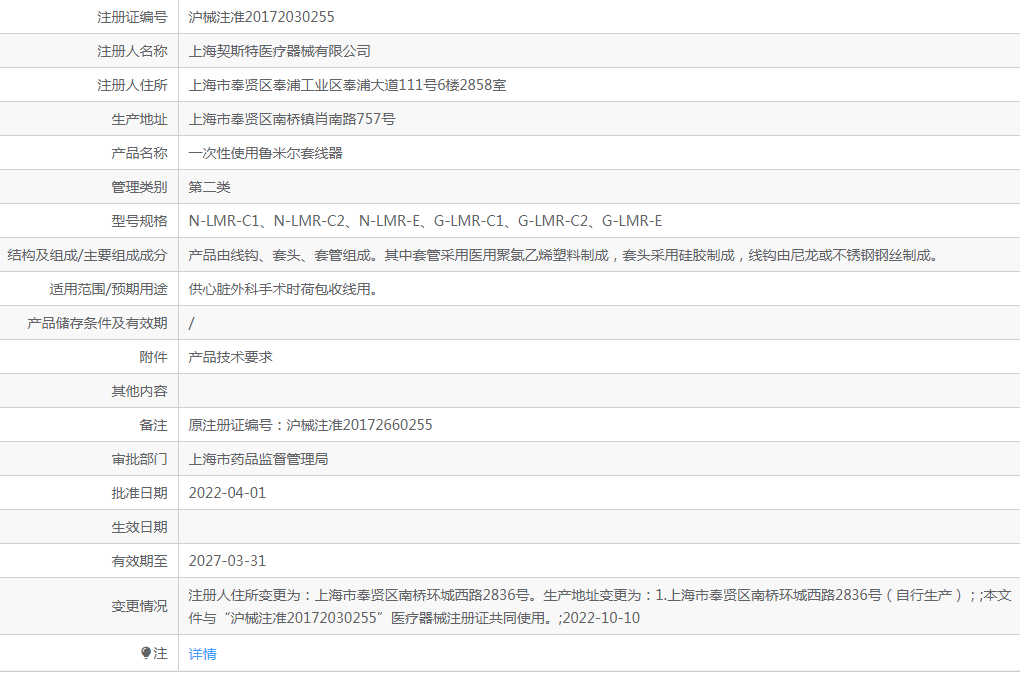The image size is (1020, 683).
Task: Select registrant name 上海契斯特医疗器械有限公司
Action: click(280, 51)
